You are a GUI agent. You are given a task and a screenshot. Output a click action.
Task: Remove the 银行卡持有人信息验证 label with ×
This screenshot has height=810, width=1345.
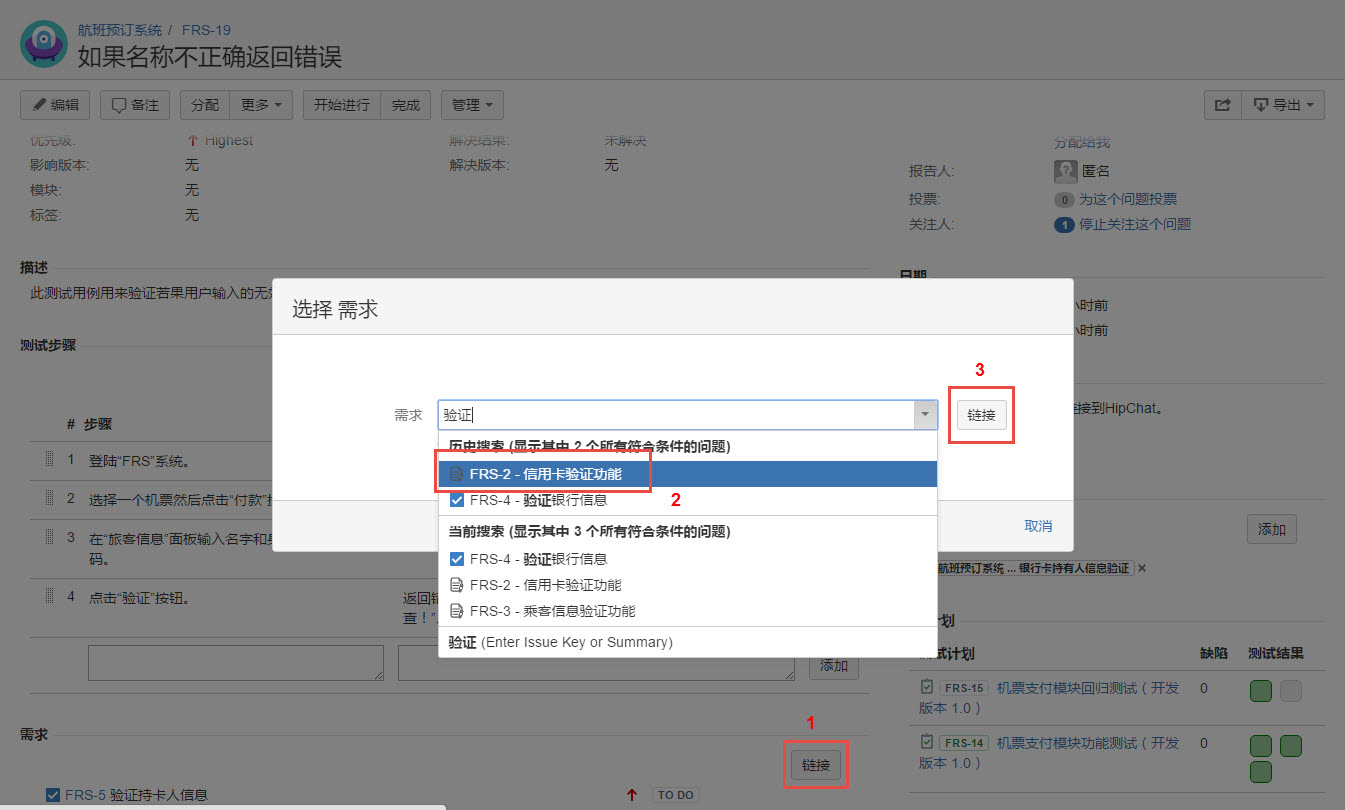(1142, 568)
